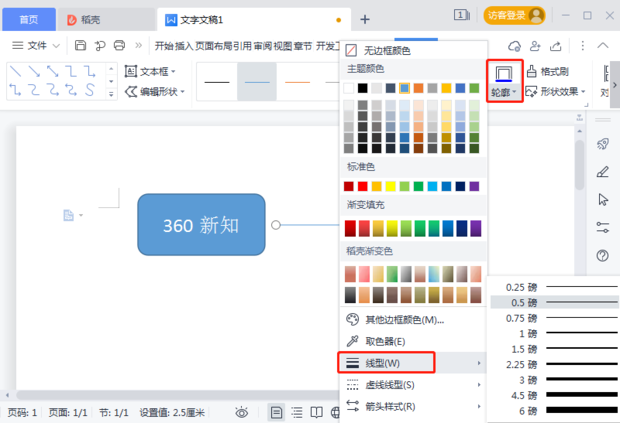Screen dimensions: 620x423
Task: Open the 箭头样式(R) arrow style submenu
Action: (413, 406)
